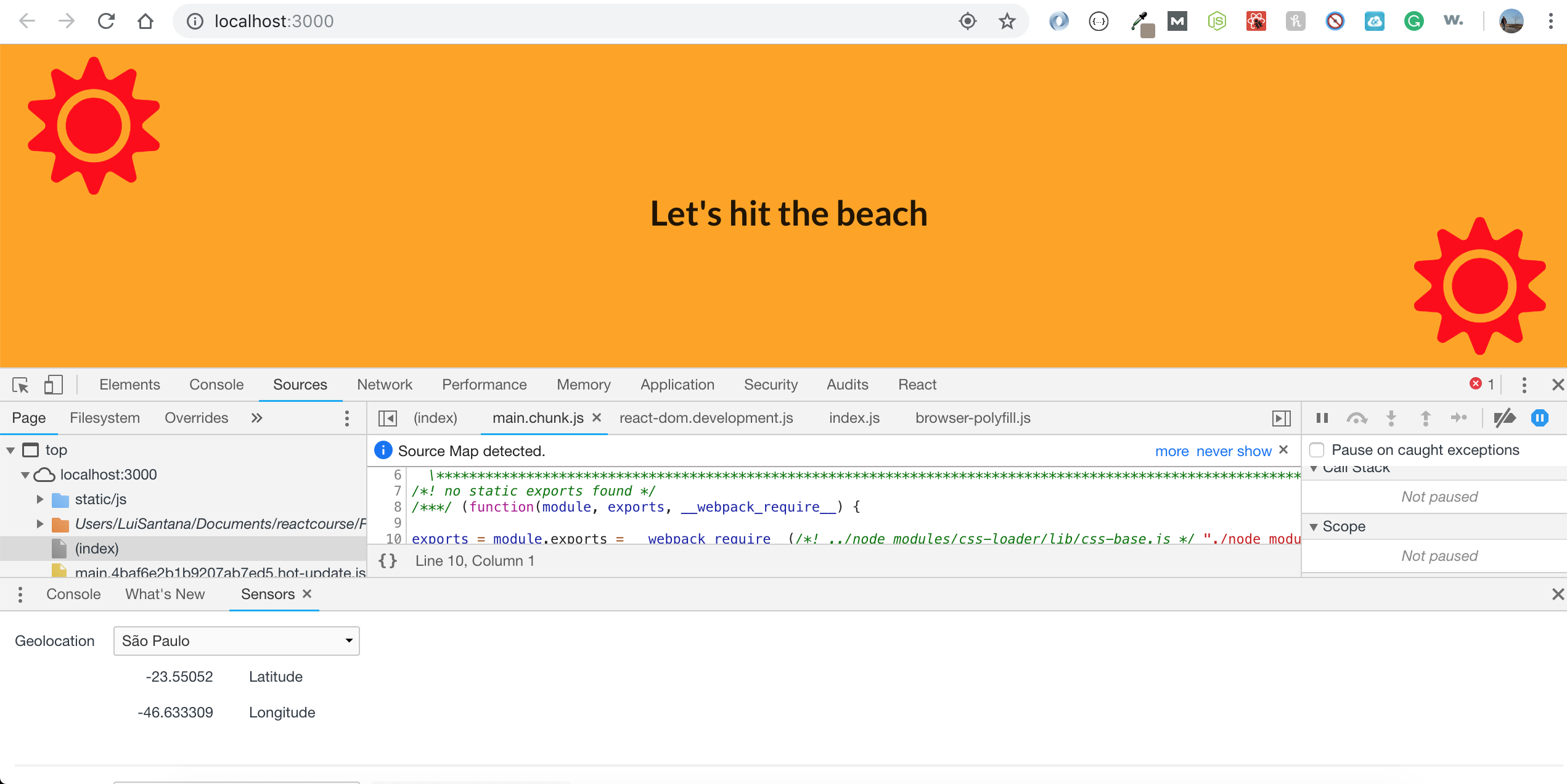Click never show for Source Map banner
The height and width of the screenshot is (784, 1567).
coord(1233,451)
